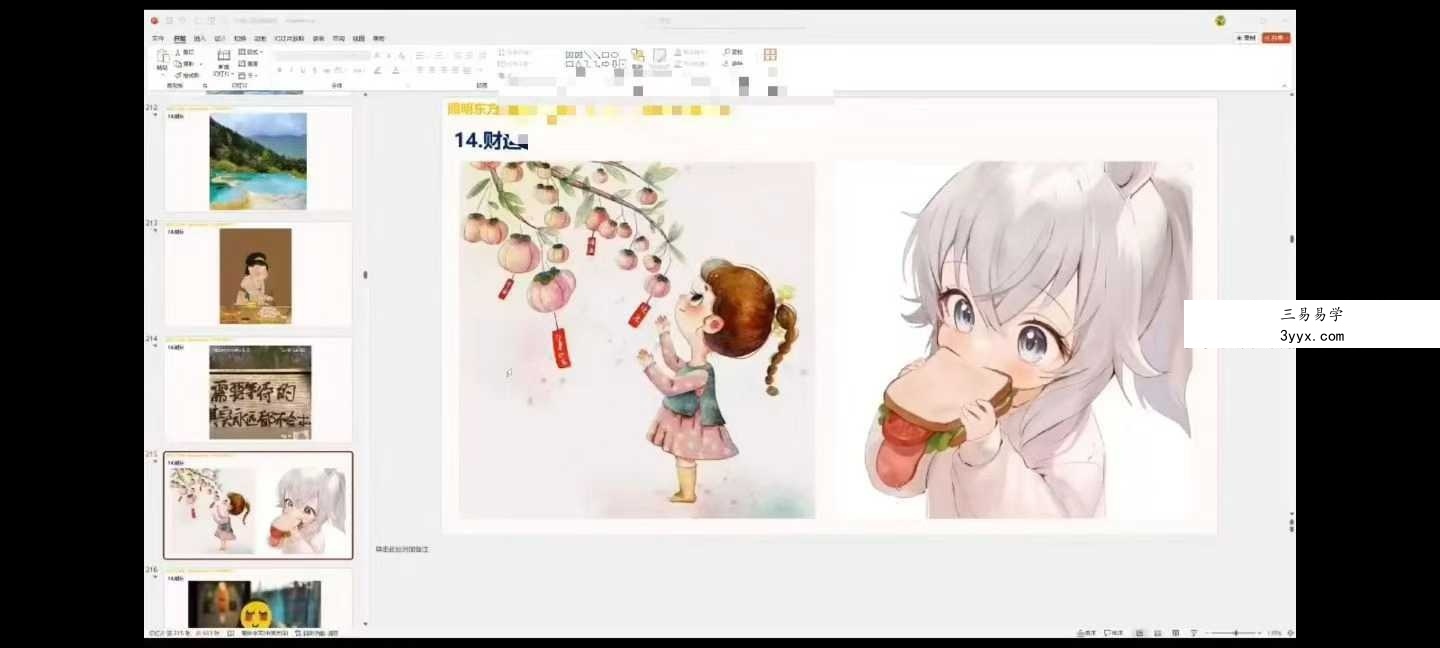Click the font color icon
The width and height of the screenshot is (1440, 648).
[396, 70]
